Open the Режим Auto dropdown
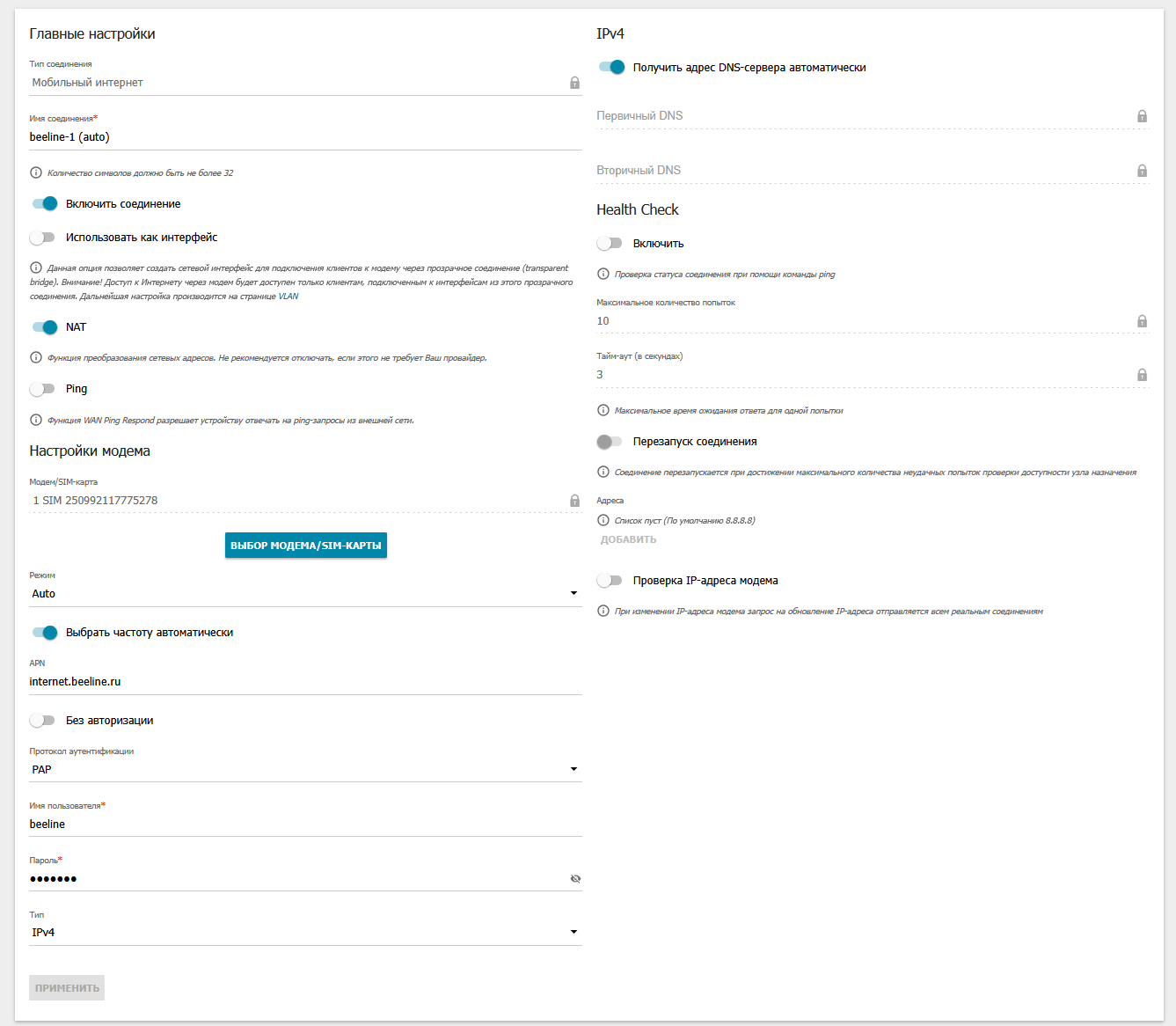 (305, 594)
